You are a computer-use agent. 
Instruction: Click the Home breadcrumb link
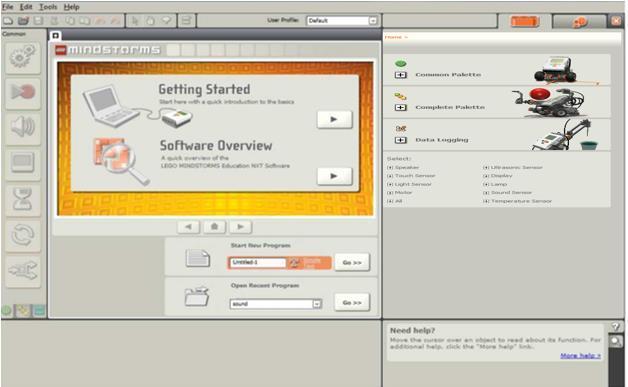393,37
